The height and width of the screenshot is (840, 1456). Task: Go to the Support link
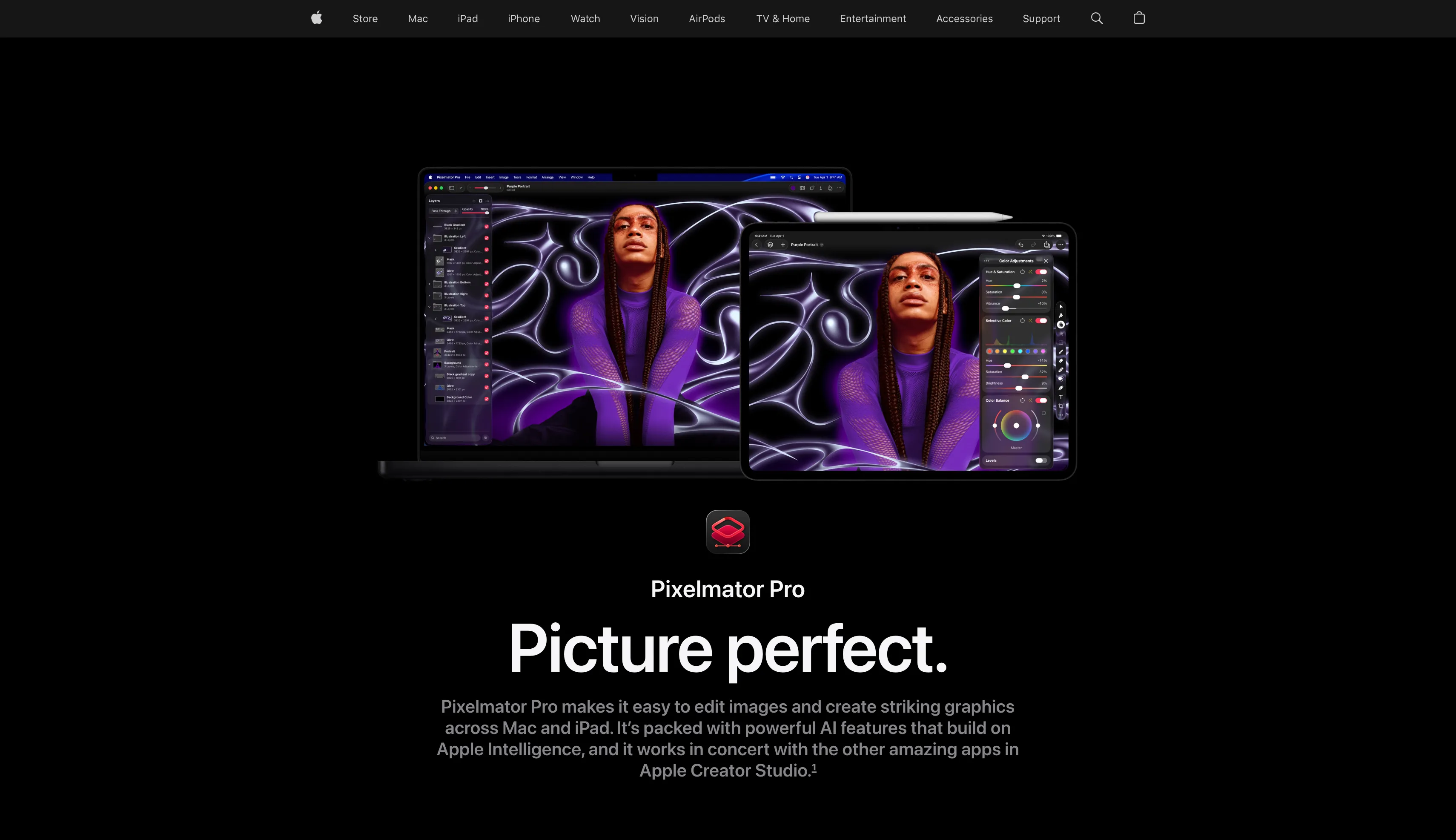[1041, 18]
